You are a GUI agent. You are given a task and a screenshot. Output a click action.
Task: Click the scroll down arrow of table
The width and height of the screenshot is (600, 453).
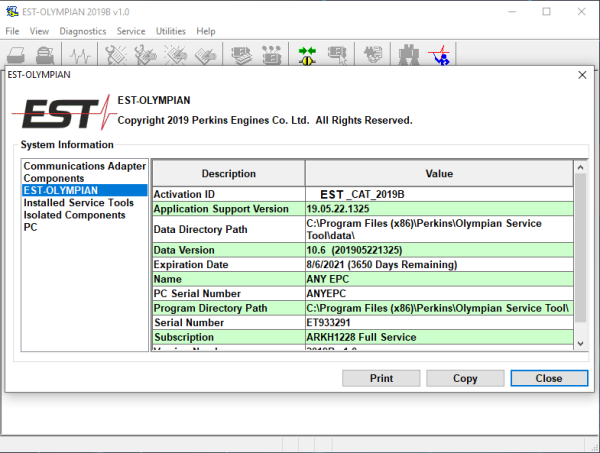click(x=580, y=344)
